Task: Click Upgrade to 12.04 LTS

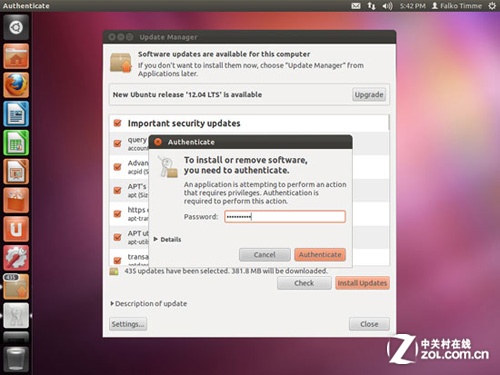Action: click(369, 95)
